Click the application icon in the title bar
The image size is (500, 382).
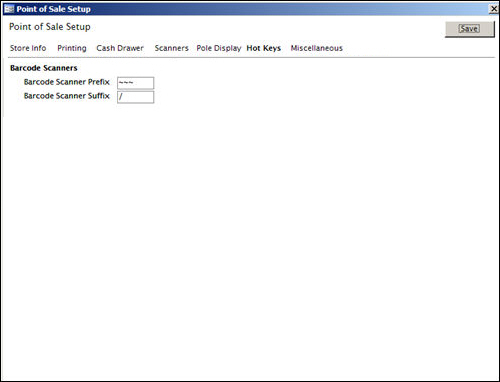point(9,9)
